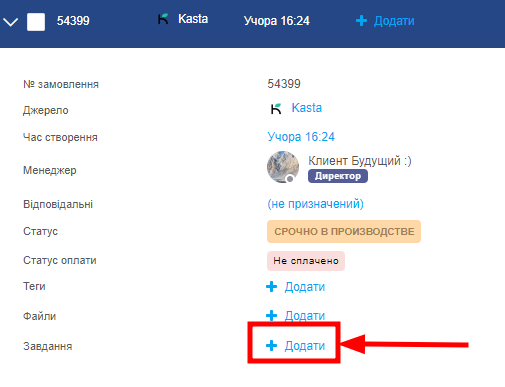Click the manager online status dot

pyautogui.click(x=290, y=179)
